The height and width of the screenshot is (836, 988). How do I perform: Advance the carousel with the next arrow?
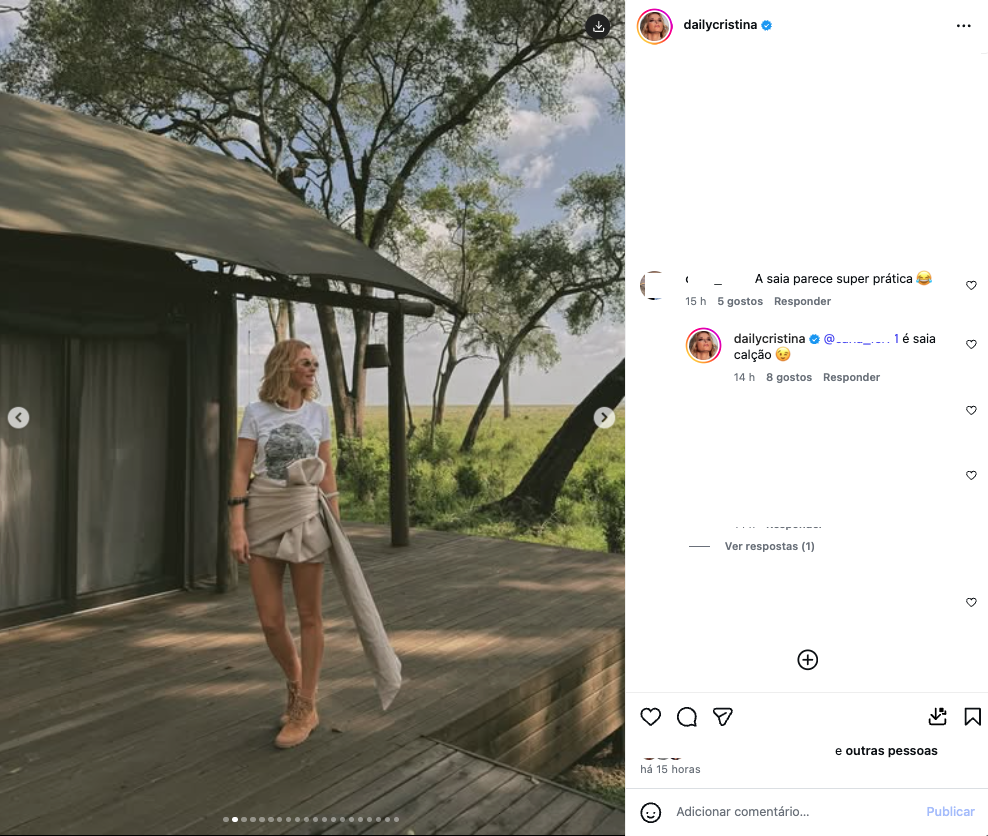point(604,418)
